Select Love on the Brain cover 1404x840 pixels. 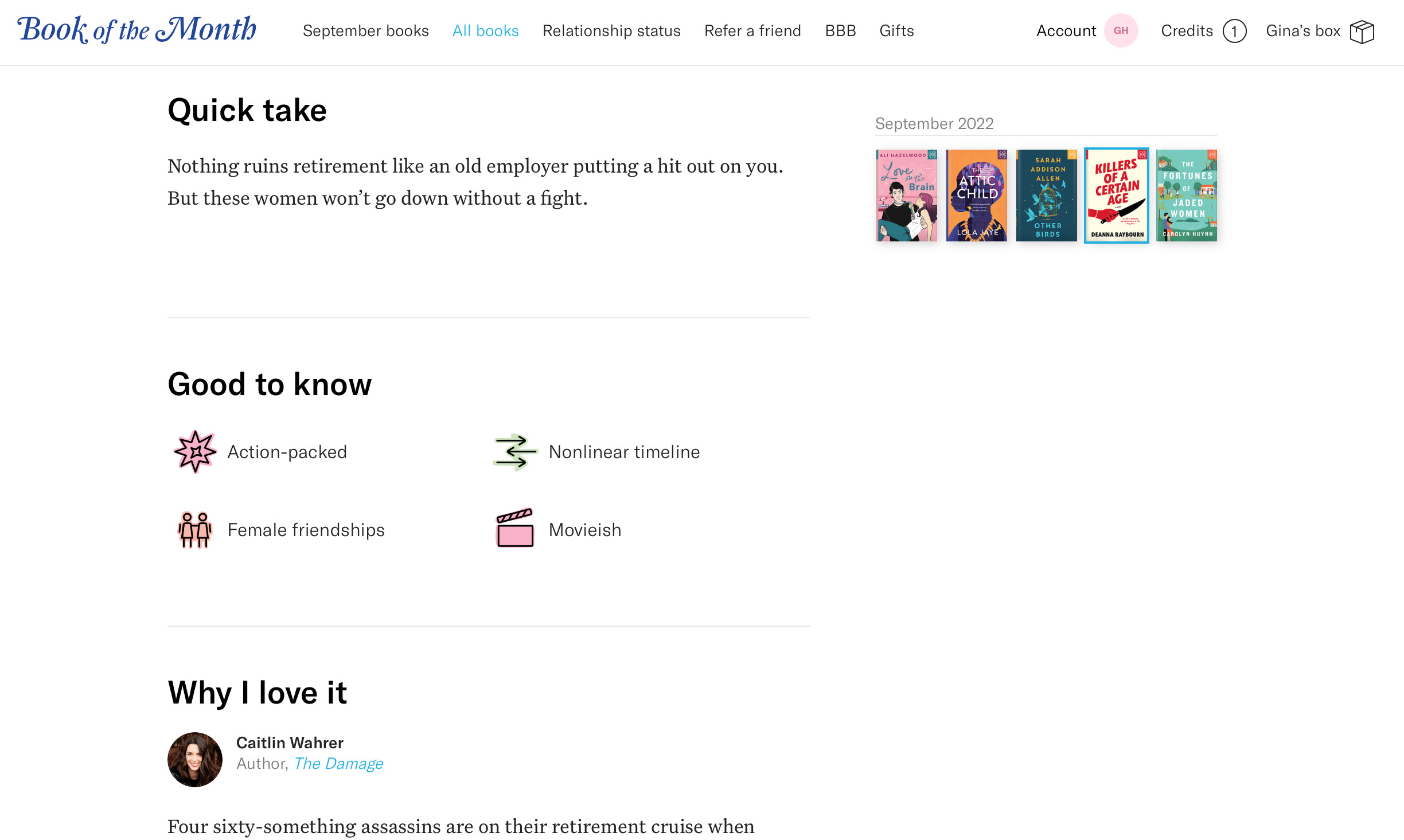[x=907, y=196]
